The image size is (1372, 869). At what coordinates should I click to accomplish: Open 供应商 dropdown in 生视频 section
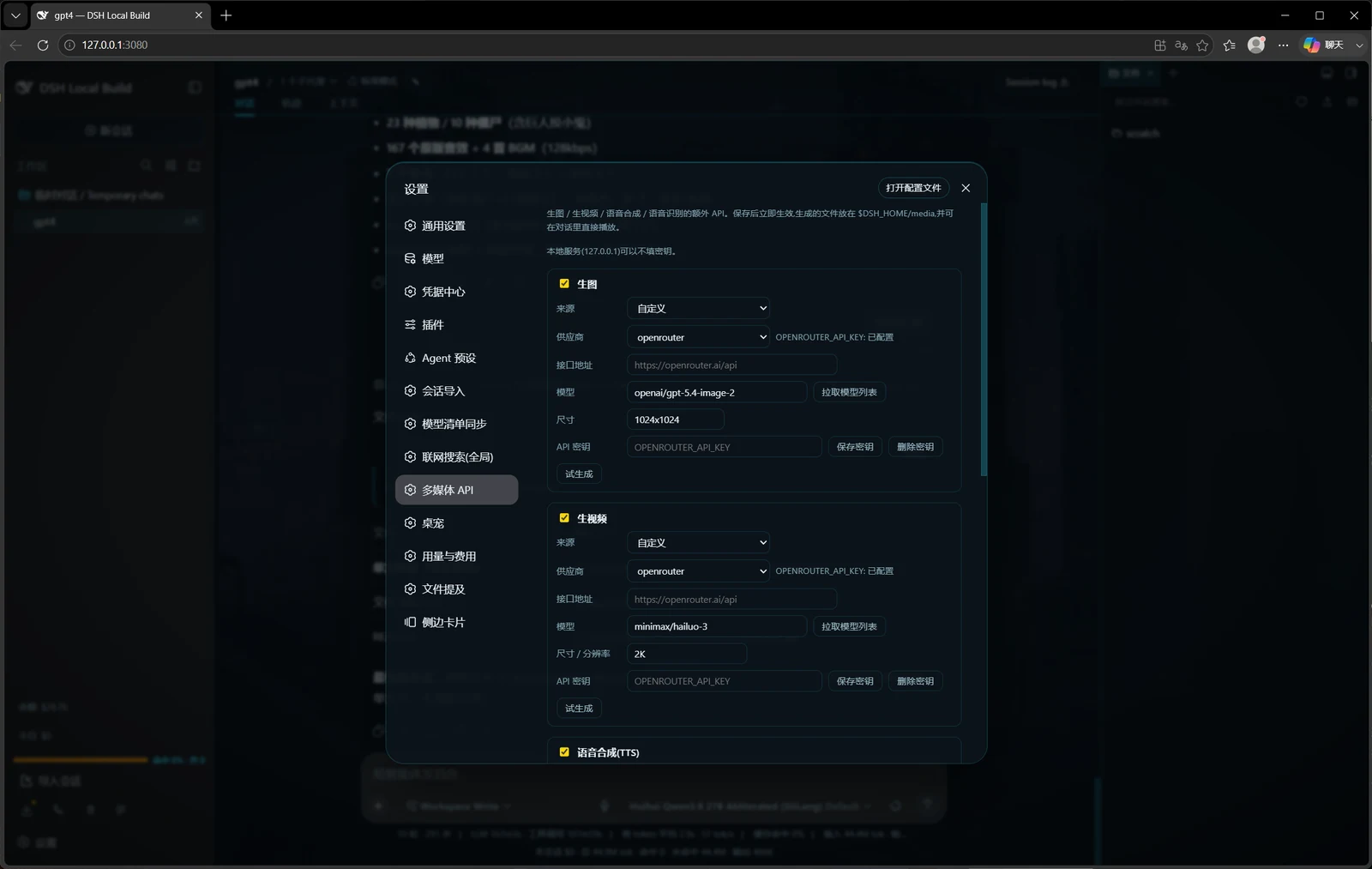tap(698, 571)
